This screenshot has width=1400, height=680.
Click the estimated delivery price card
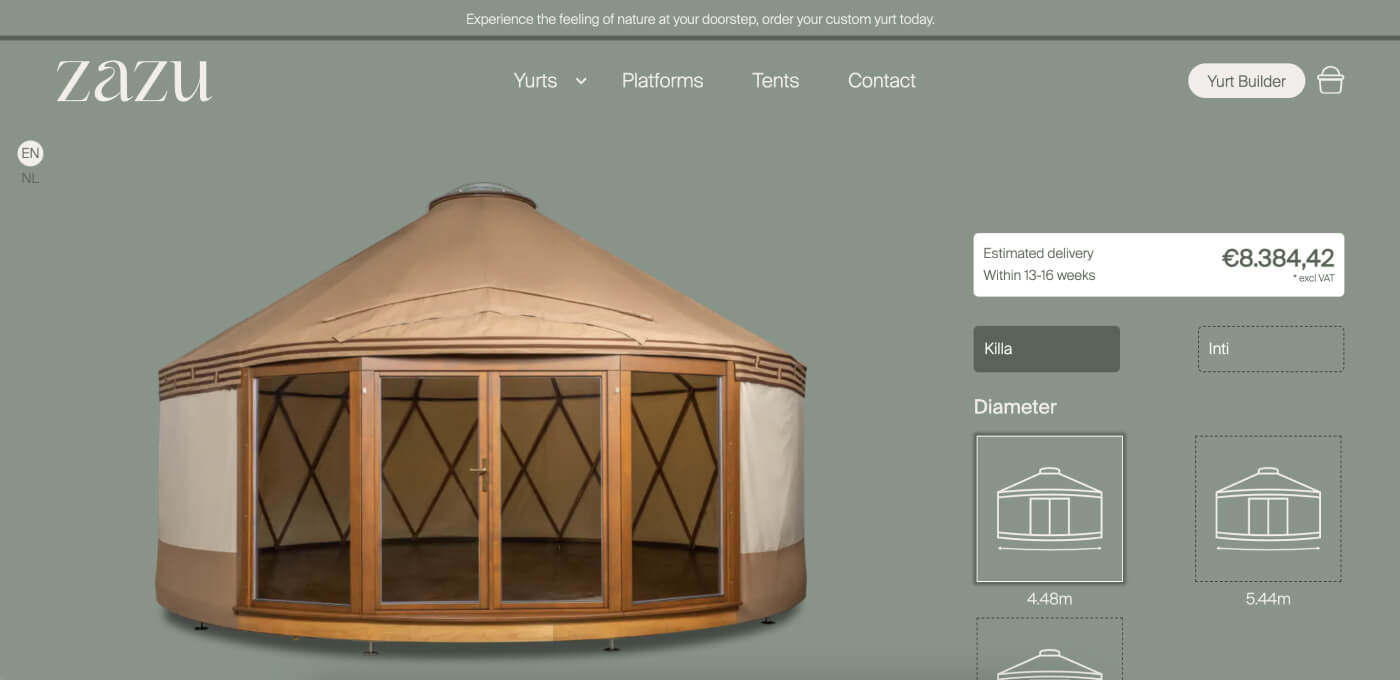1158,264
